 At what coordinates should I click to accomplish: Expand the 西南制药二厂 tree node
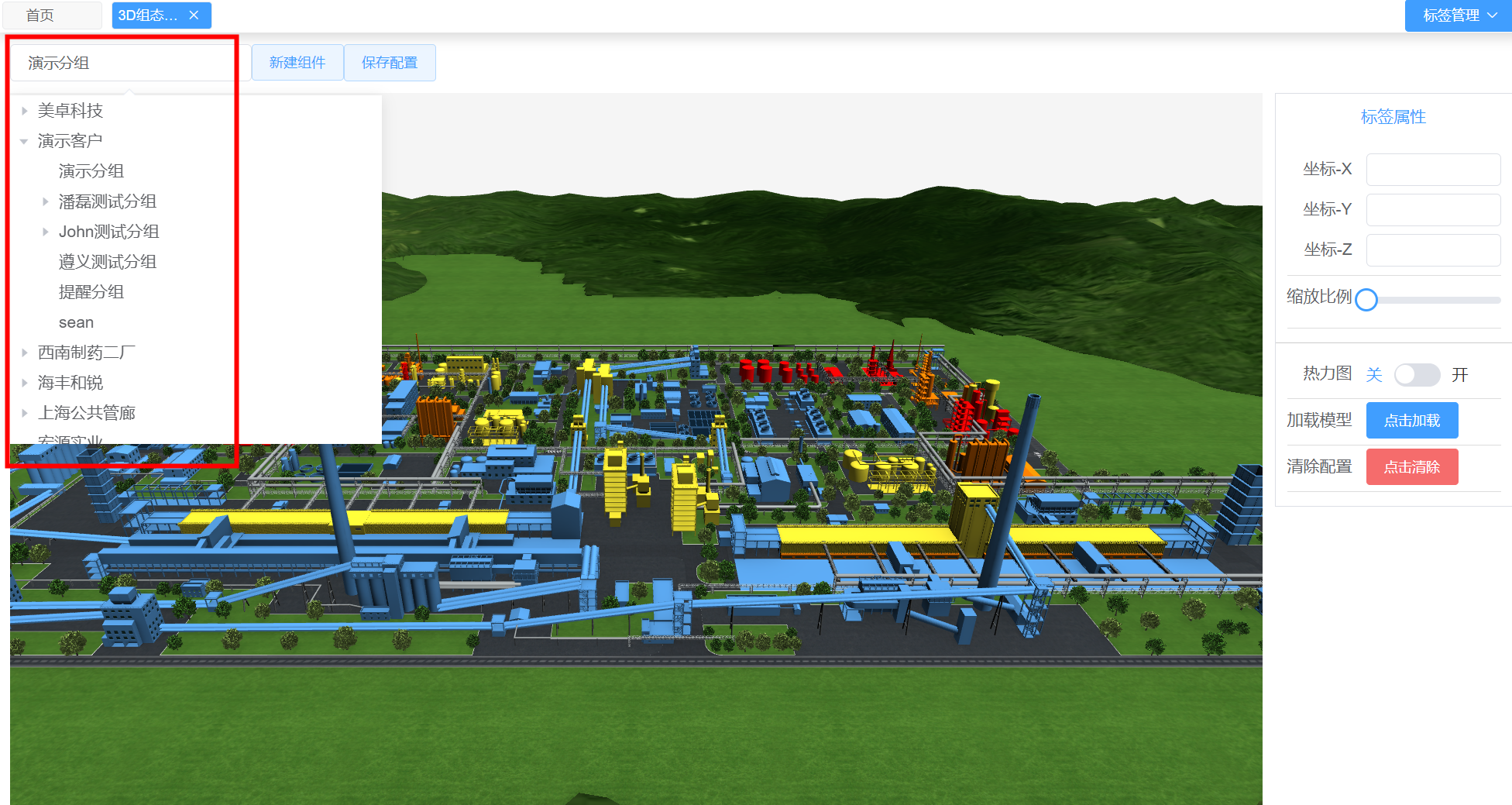(25, 353)
